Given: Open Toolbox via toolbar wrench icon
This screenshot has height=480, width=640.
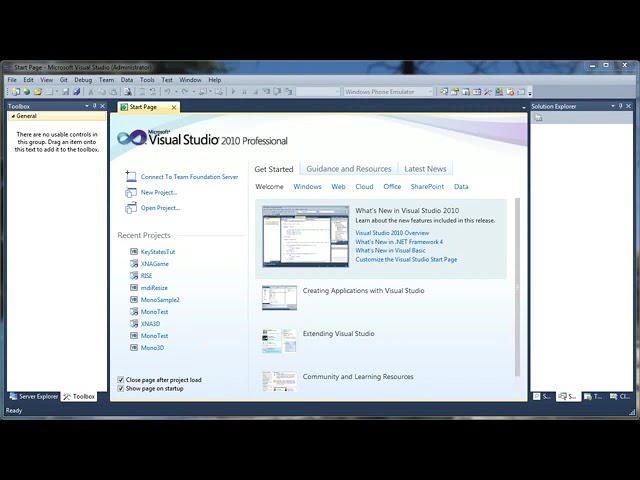Looking at the screenshot, I should (488, 92).
